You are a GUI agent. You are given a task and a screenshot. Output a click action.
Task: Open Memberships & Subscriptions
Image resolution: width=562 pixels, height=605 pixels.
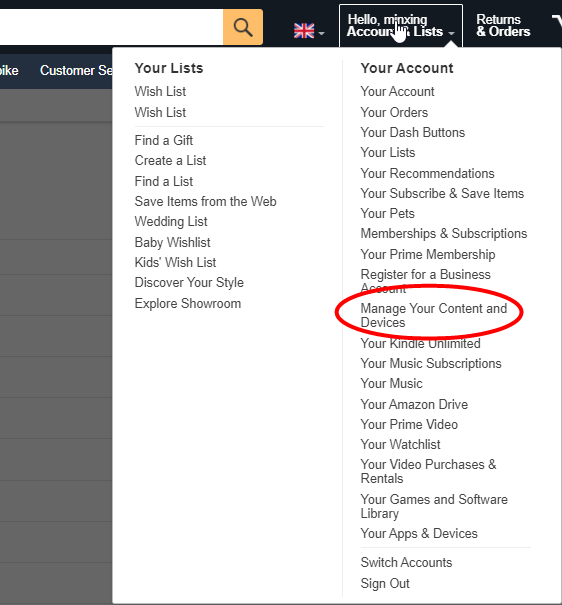pos(444,233)
